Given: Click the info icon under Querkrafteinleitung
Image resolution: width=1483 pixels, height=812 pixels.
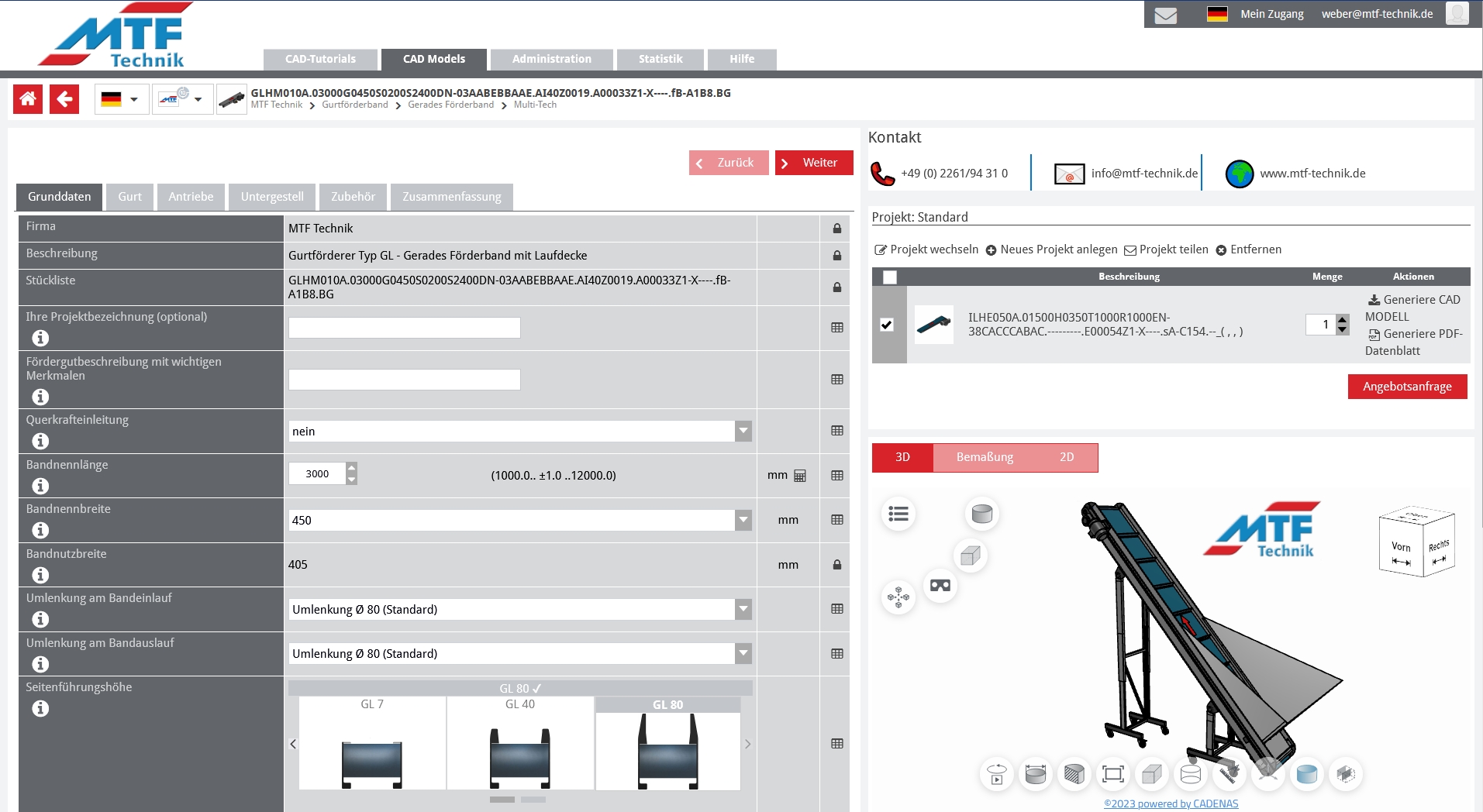Looking at the screenshot, I should (x=40, y=441).
